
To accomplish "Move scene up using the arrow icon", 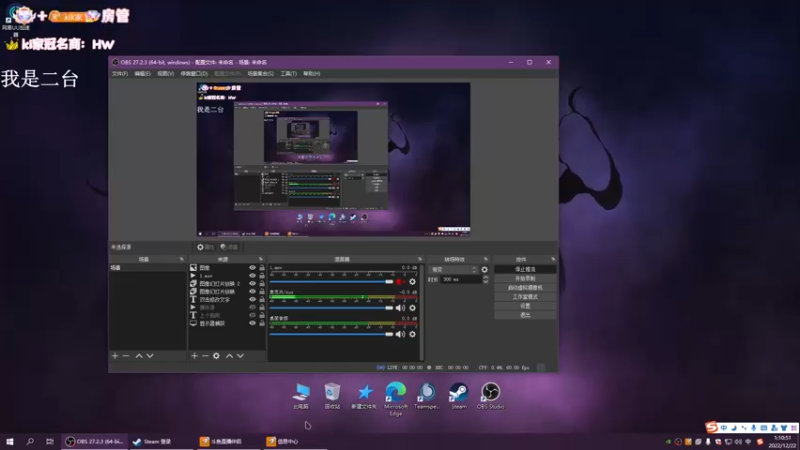I will coord(139,356).
